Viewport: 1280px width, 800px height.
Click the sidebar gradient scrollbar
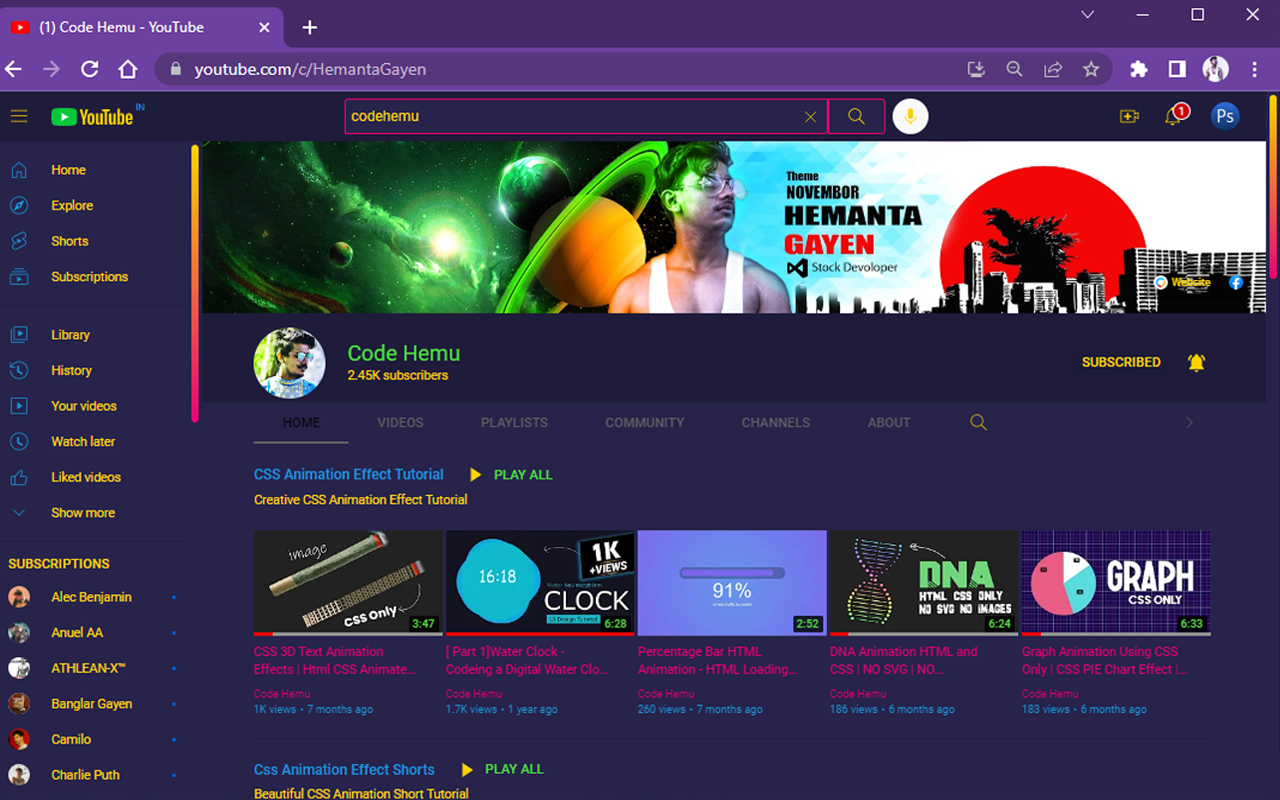coord(194,283)
